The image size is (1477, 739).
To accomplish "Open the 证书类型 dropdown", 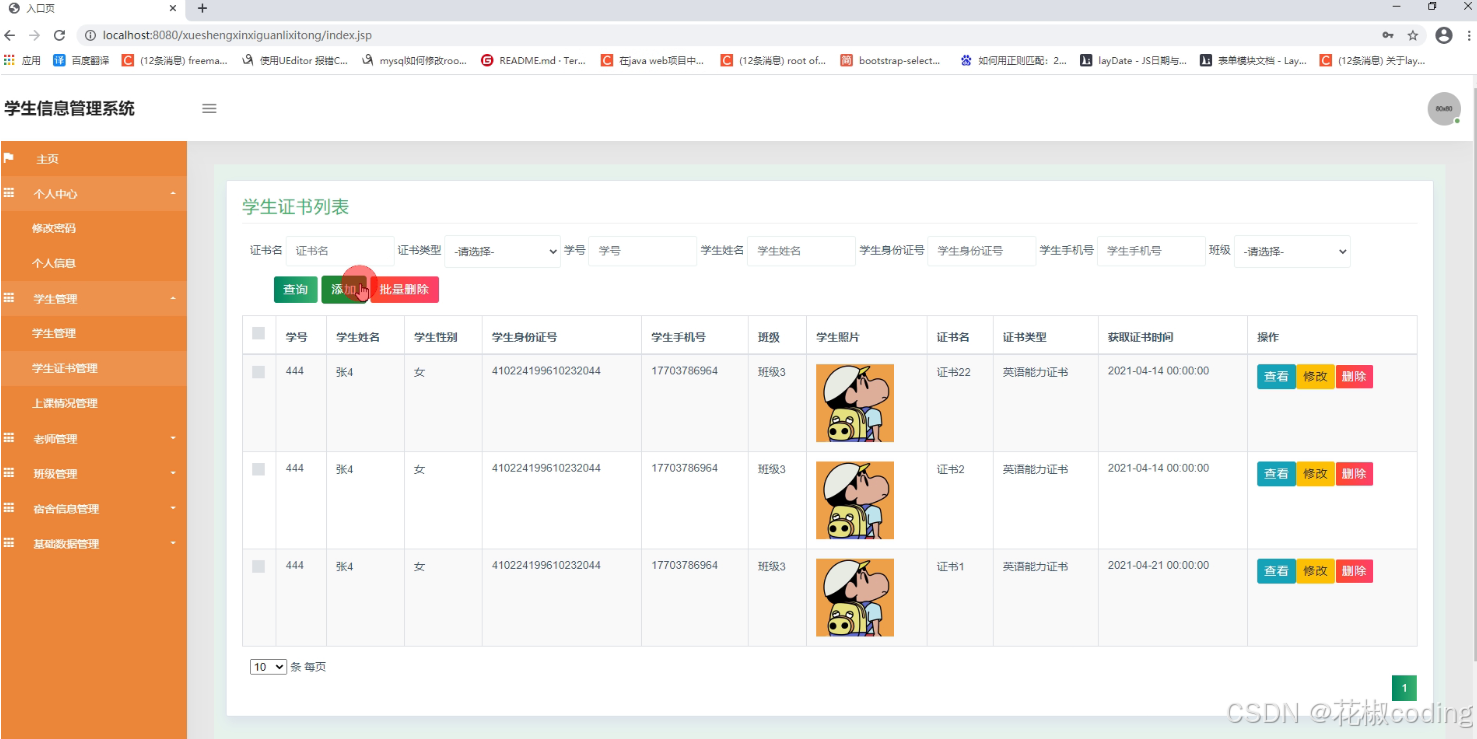I will click(x=502, y=250).
